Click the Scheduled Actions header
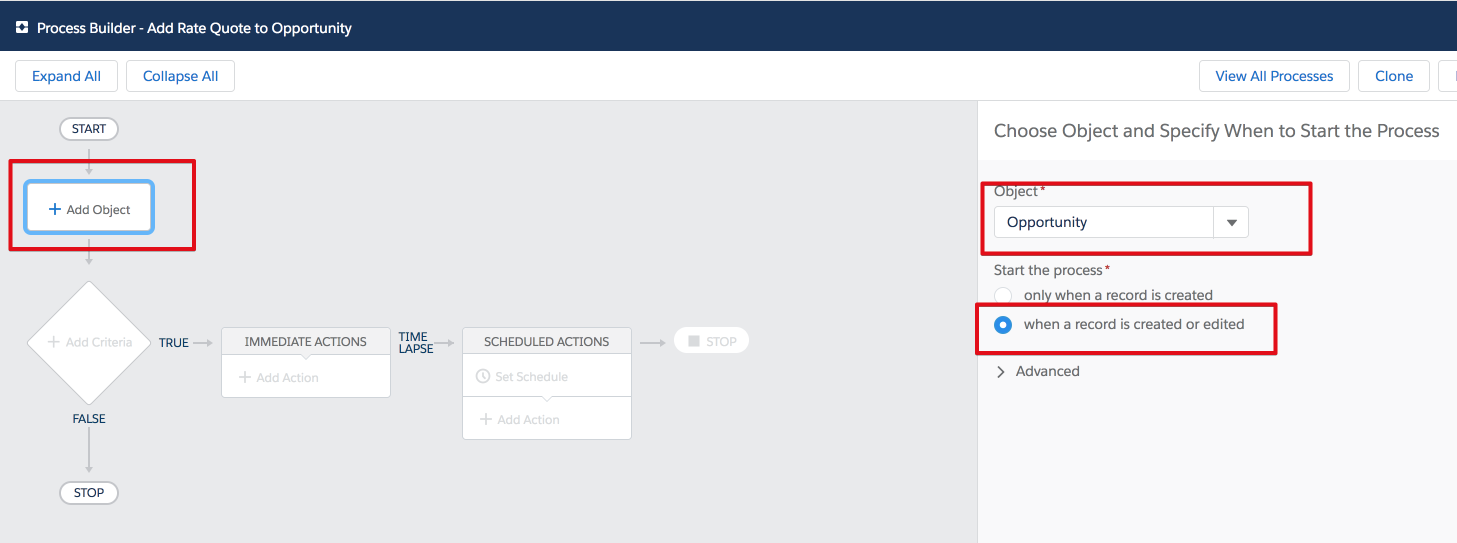1457x543 pixels. coord(547,341)
